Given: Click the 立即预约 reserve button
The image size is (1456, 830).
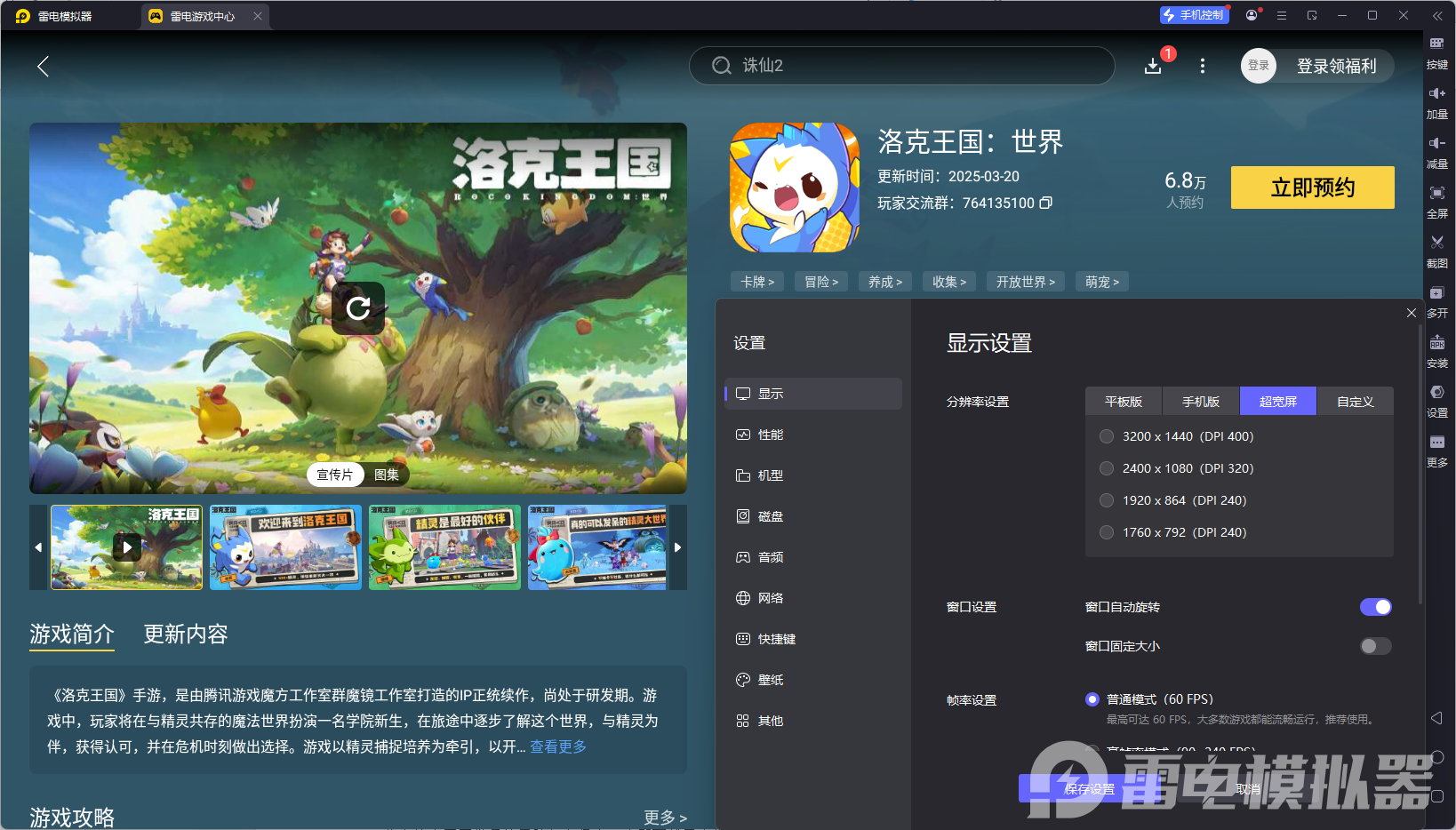Looking at the screenshot, I should pyautogui.click(x=1311, y=188).
